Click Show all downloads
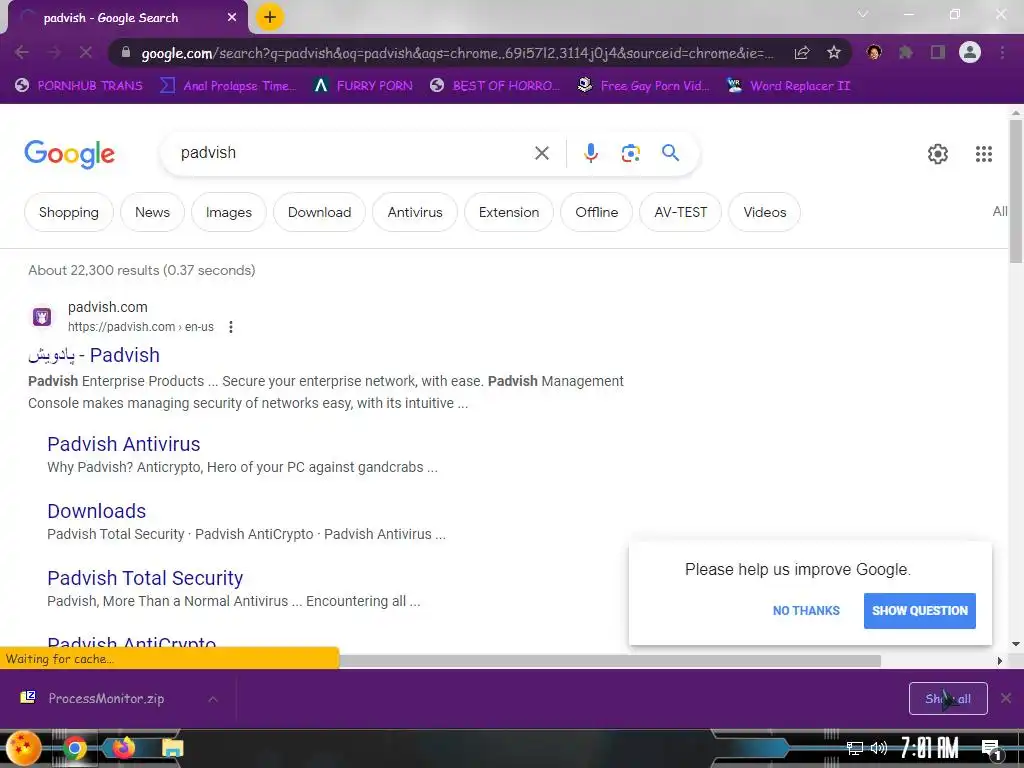This screenshot has width=1024, height=768. (x=948, y=699)
